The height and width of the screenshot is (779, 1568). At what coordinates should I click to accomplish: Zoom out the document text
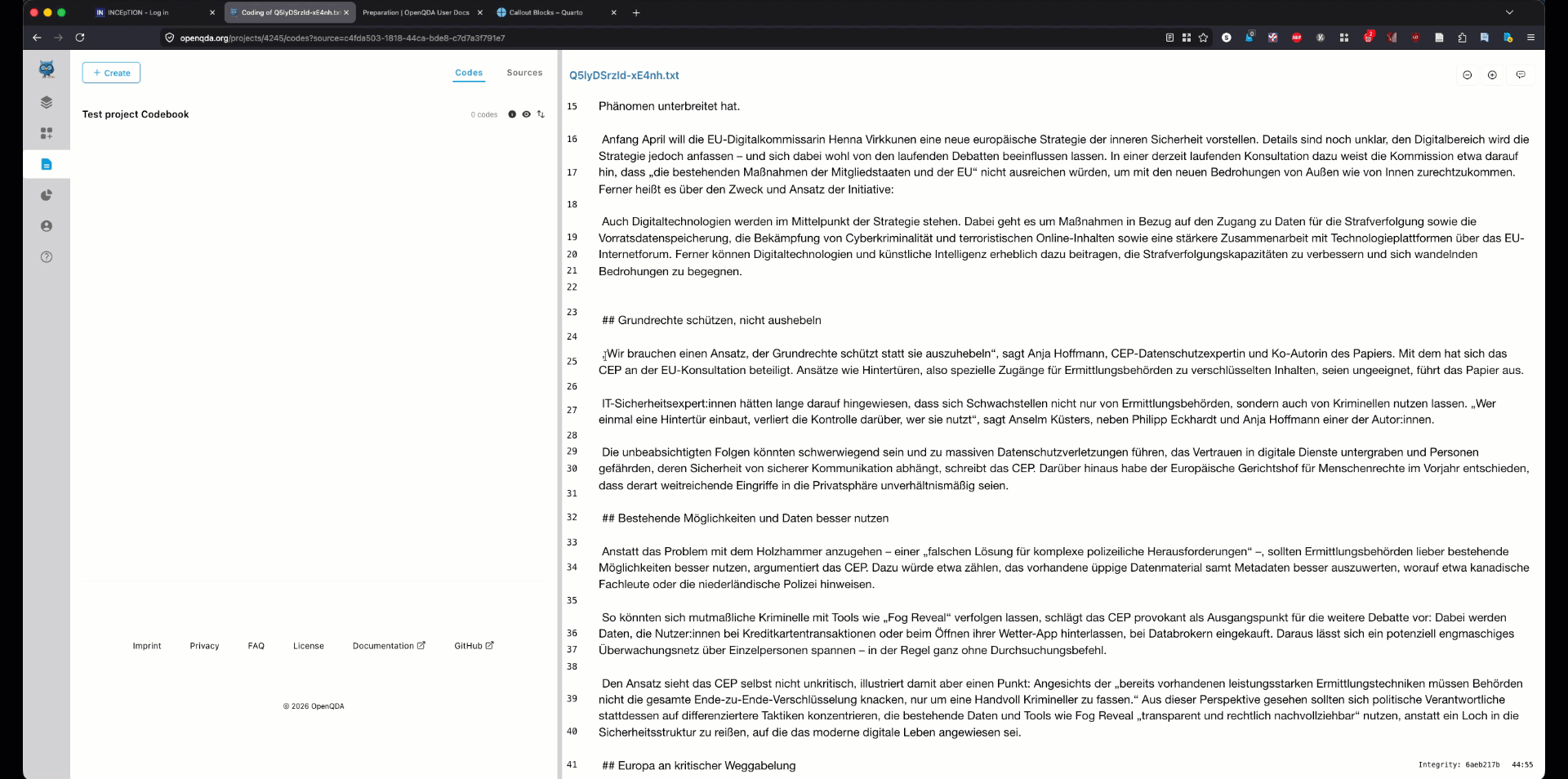[x=1468, y=75]
